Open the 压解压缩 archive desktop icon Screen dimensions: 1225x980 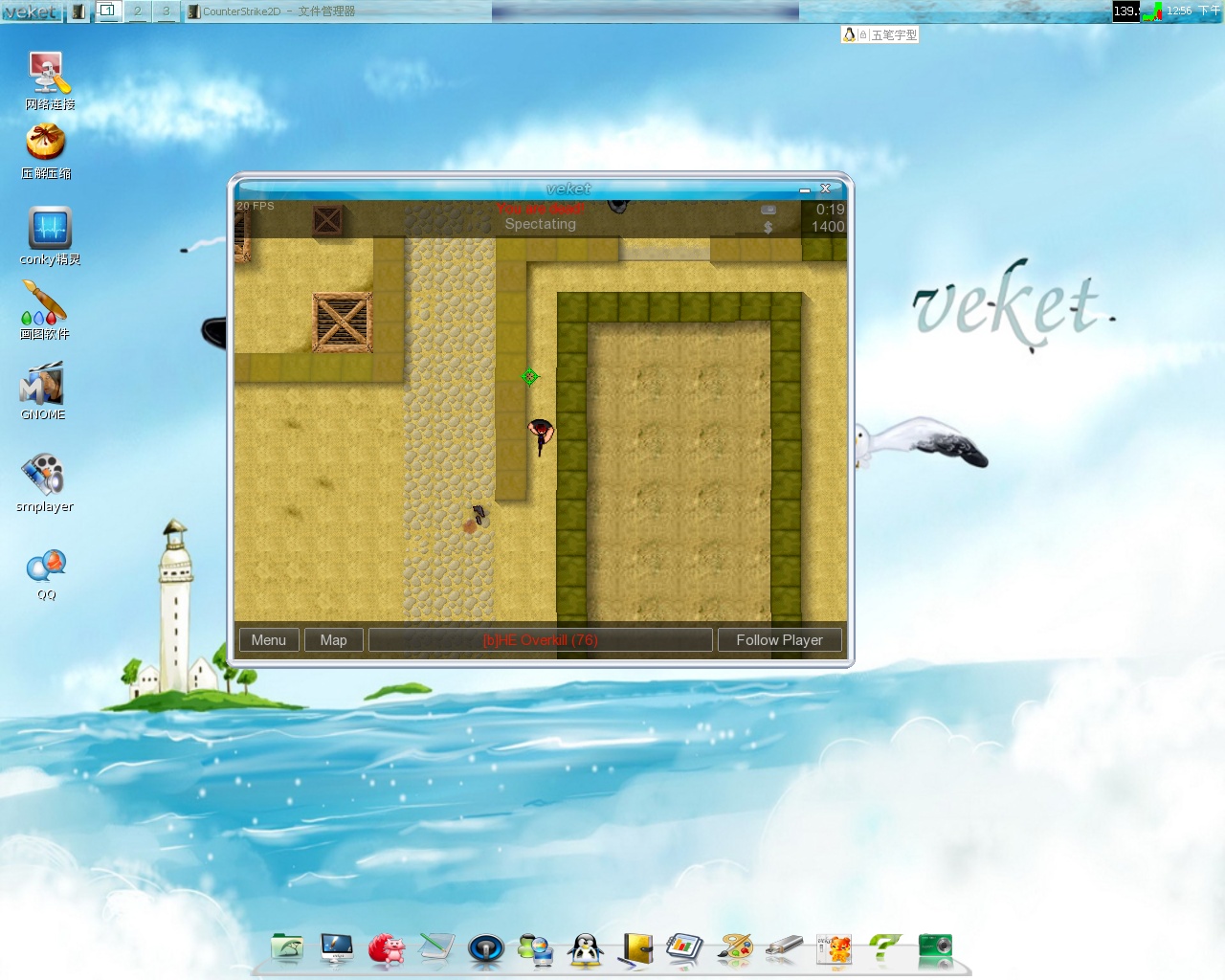(46, 152)
